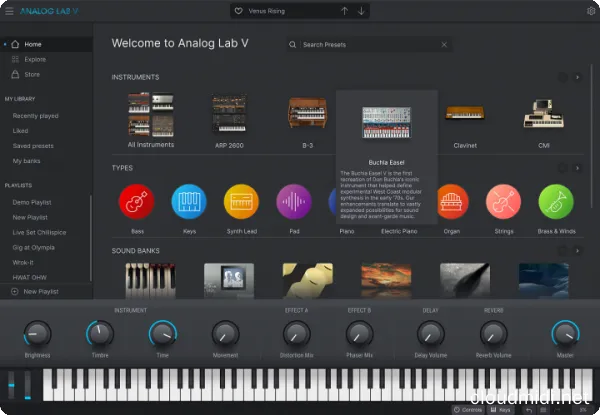Click the Movement knob
This screenshot has height=415, width=600.
coord(226,334)
